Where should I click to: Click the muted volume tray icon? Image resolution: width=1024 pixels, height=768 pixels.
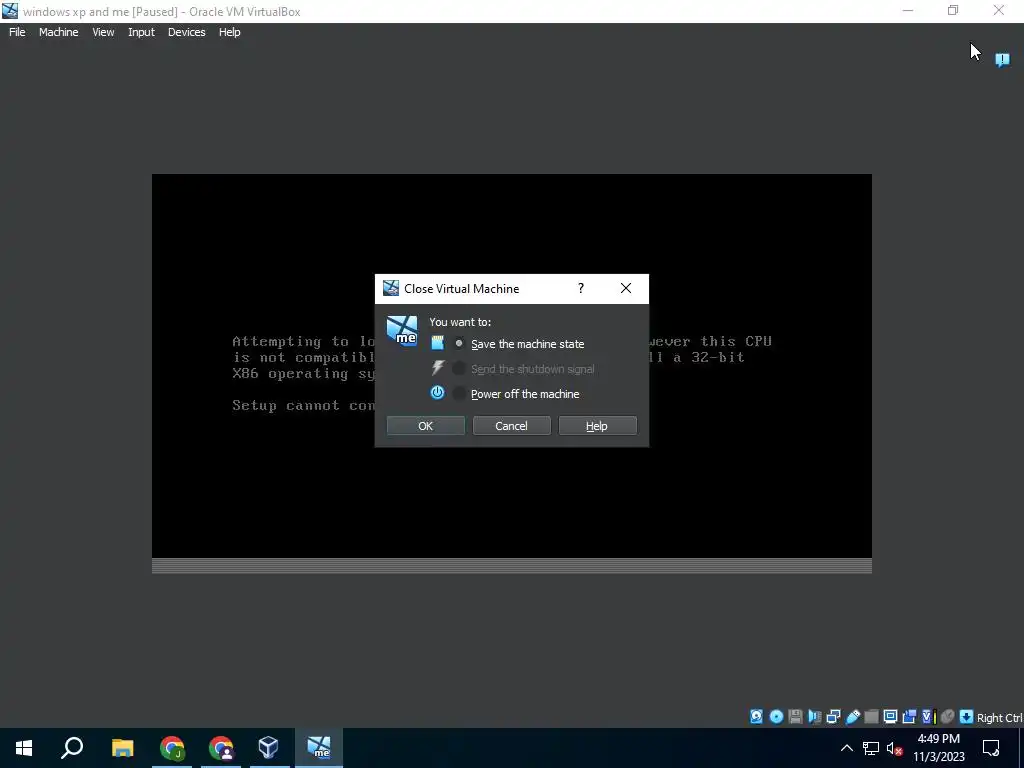point(895,748)
